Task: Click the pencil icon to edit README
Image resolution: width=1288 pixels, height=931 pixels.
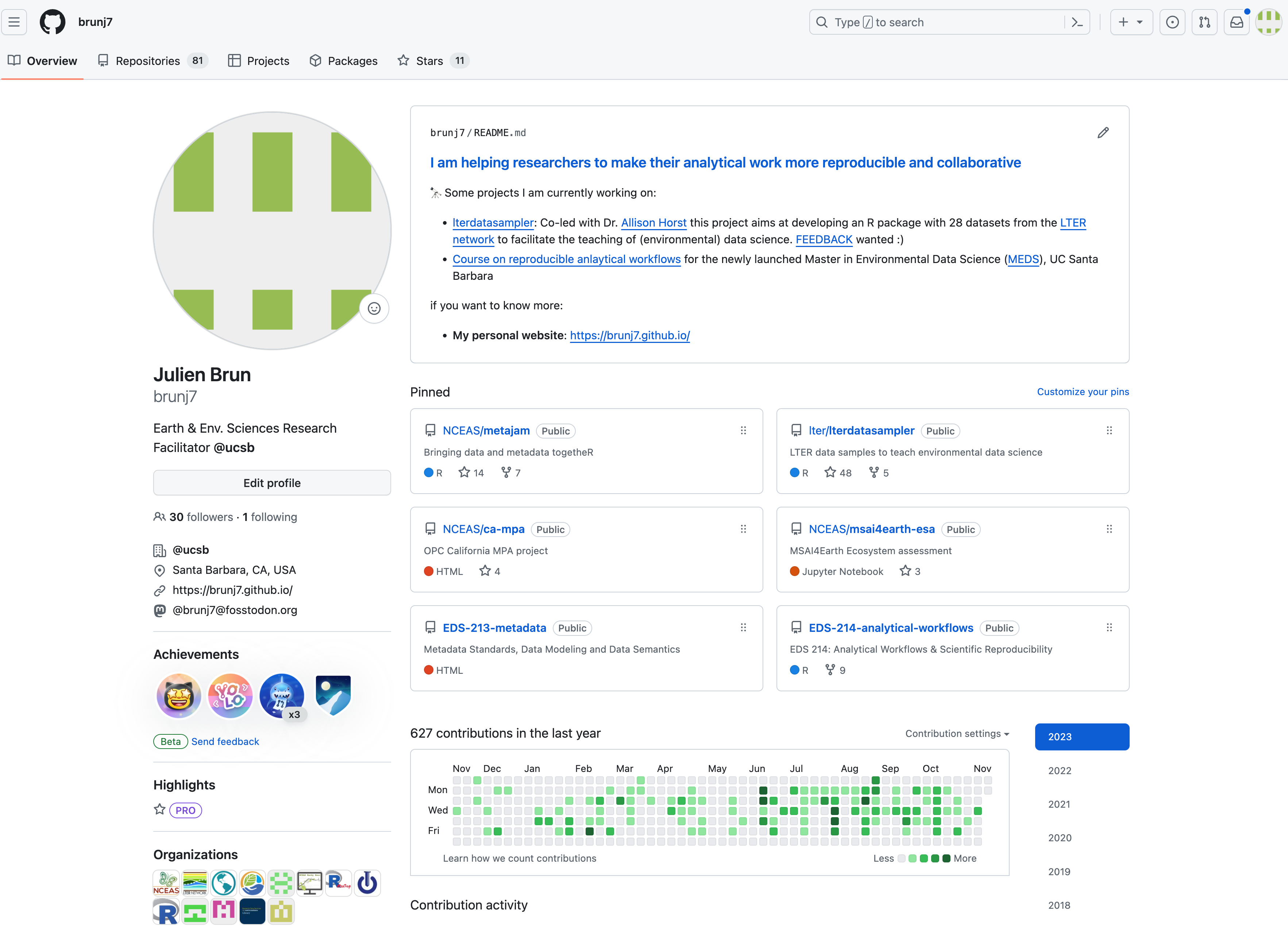Action: pos(1103,133)
